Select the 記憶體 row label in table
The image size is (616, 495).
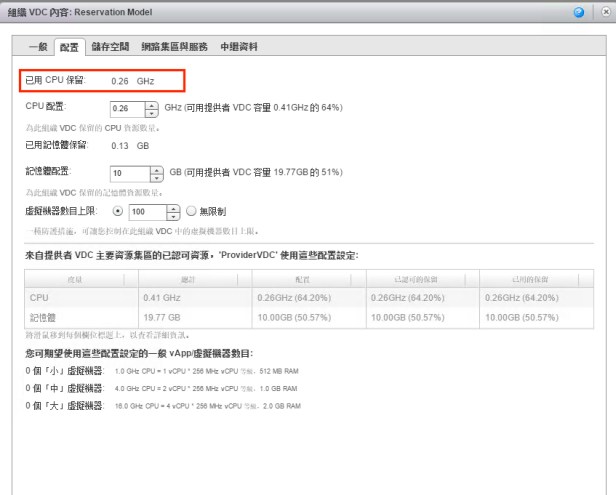(x=42, y=317)
